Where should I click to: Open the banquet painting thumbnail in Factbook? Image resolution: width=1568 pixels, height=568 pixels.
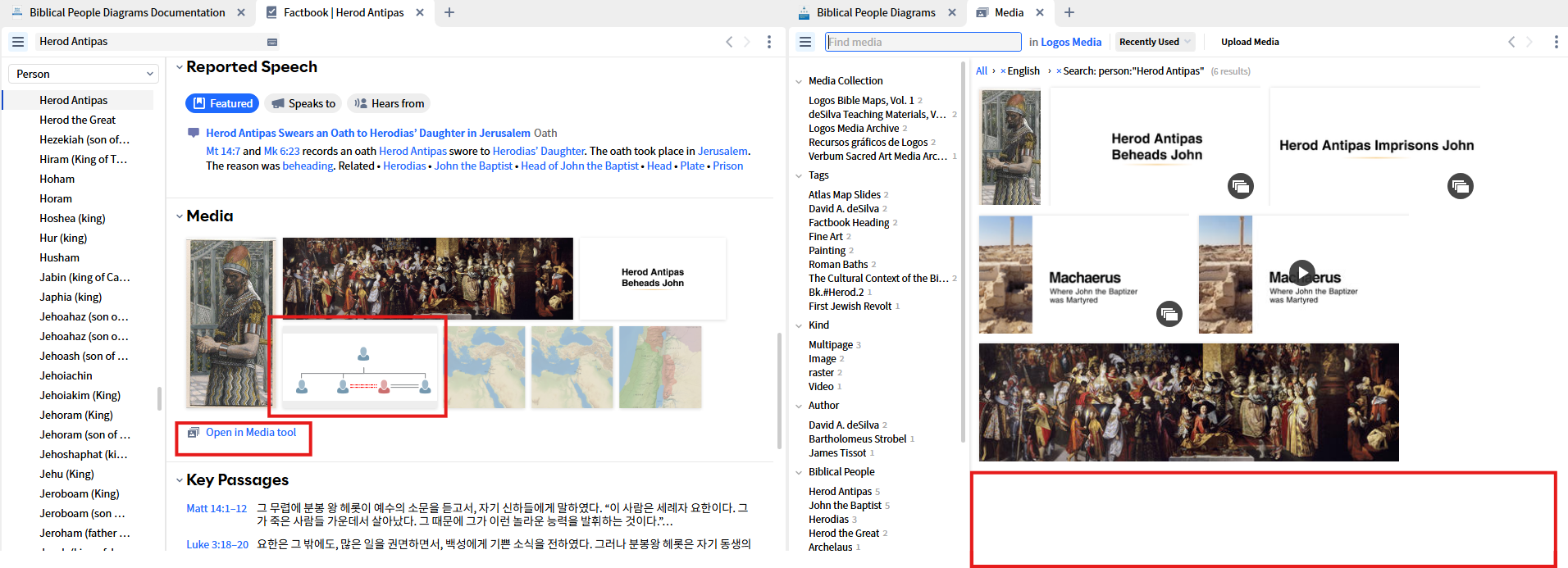428,279
